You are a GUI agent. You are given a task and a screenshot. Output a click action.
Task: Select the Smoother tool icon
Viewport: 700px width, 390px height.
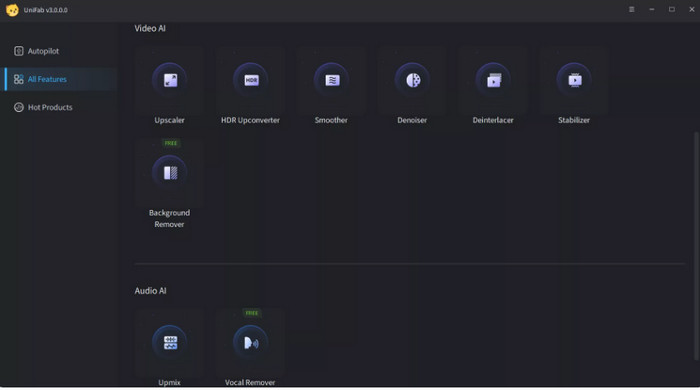point(331,80)
